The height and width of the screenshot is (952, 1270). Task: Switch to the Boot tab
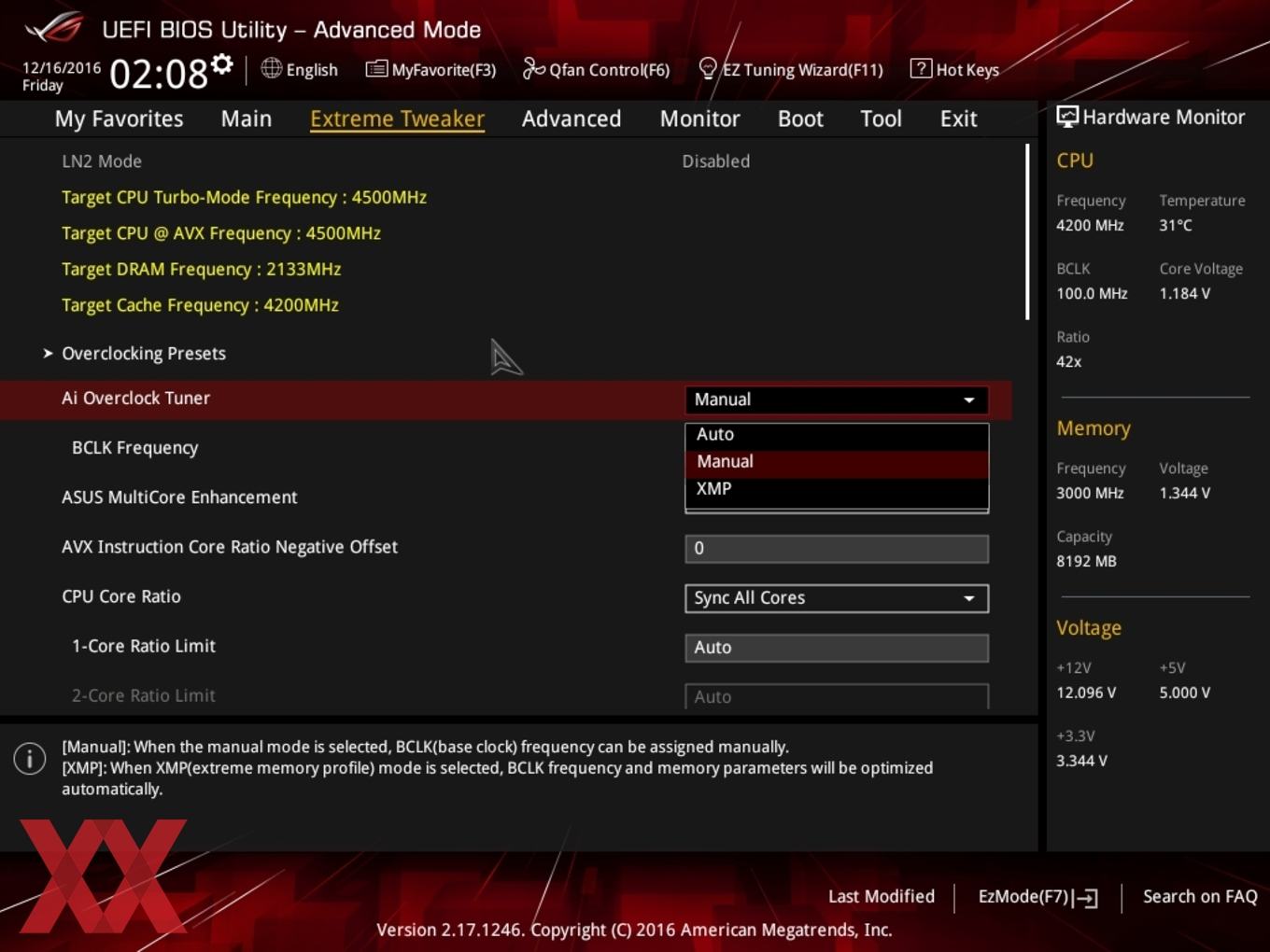[800, 119]
